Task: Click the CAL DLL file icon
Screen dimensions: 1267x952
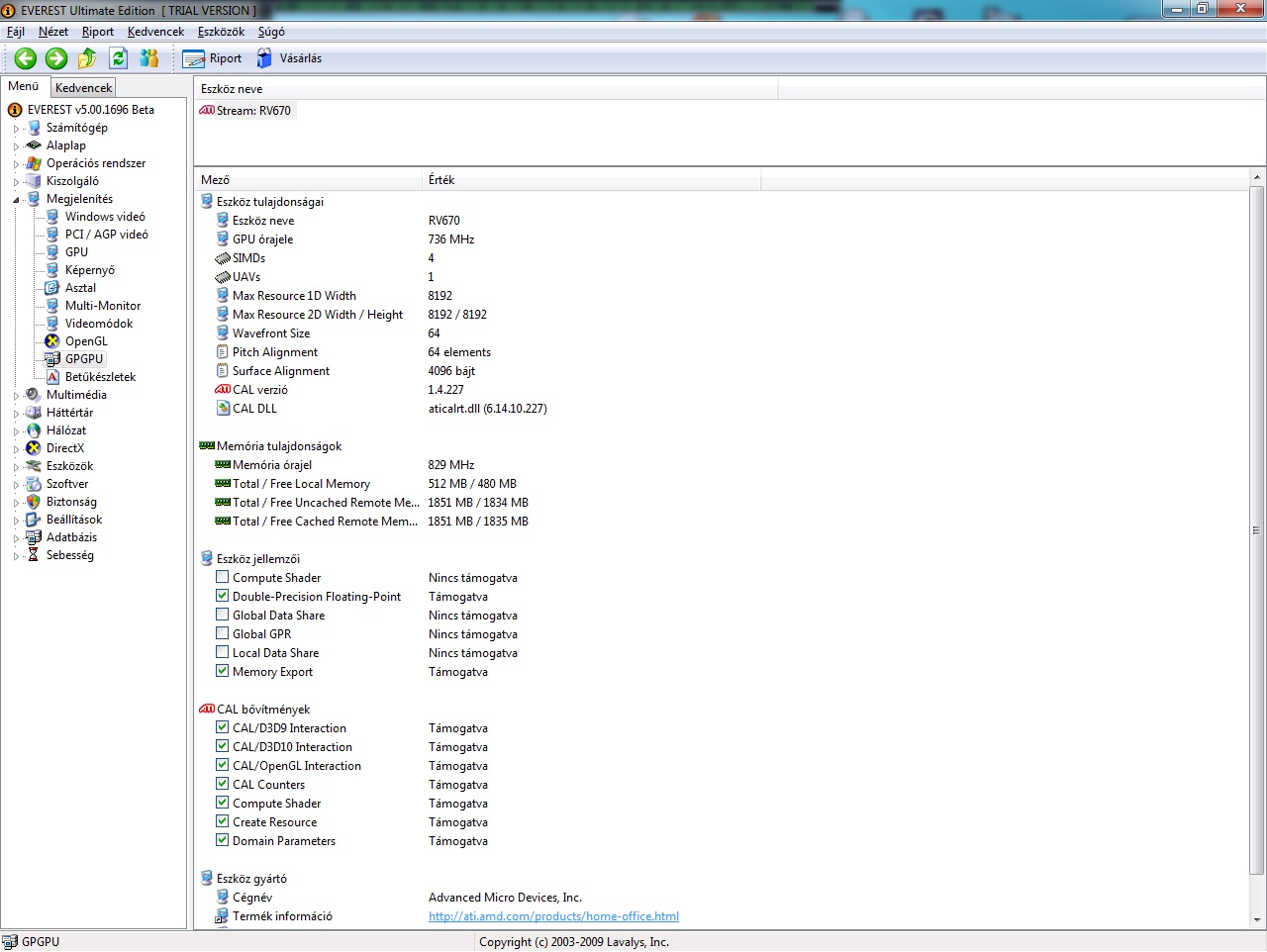Action: pos(223,409)
